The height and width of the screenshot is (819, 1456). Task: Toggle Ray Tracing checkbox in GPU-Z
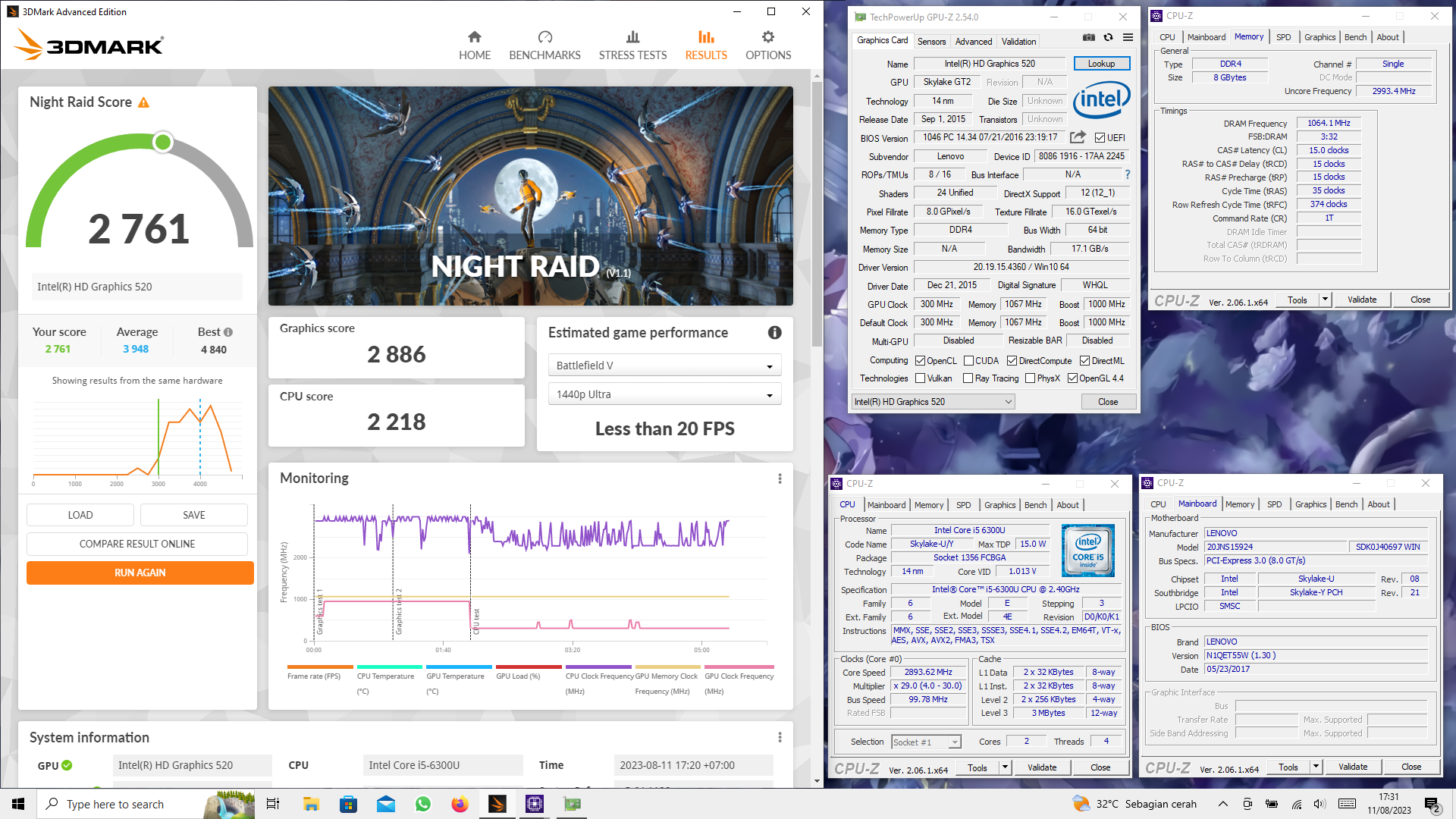pos(968,378)
